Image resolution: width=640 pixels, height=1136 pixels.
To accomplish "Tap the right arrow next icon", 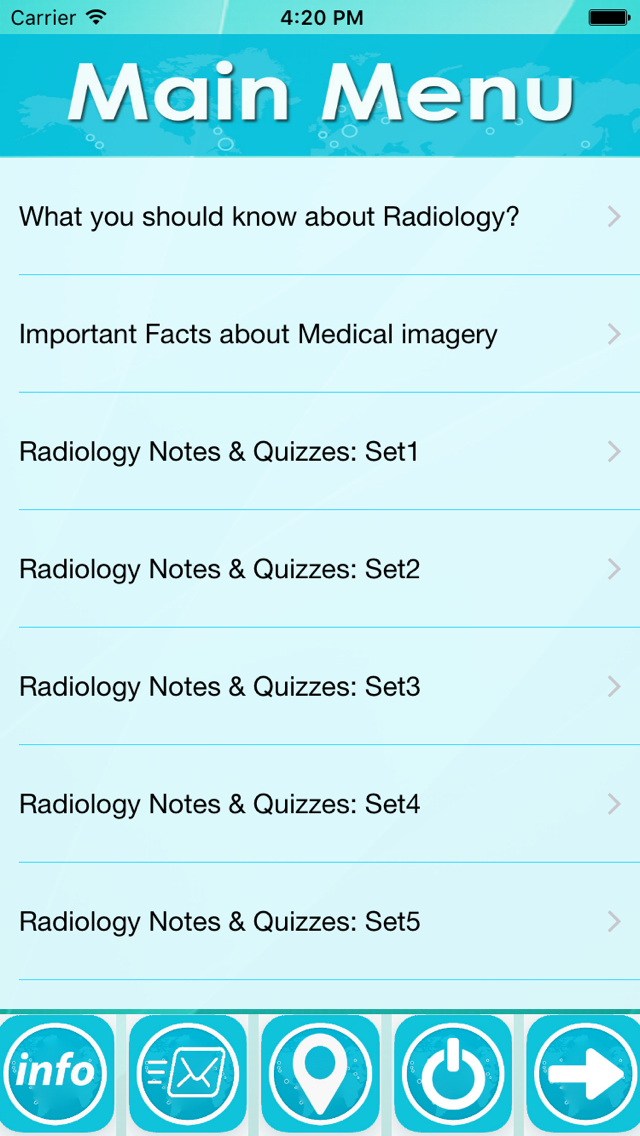I will tap(583, 1073).
